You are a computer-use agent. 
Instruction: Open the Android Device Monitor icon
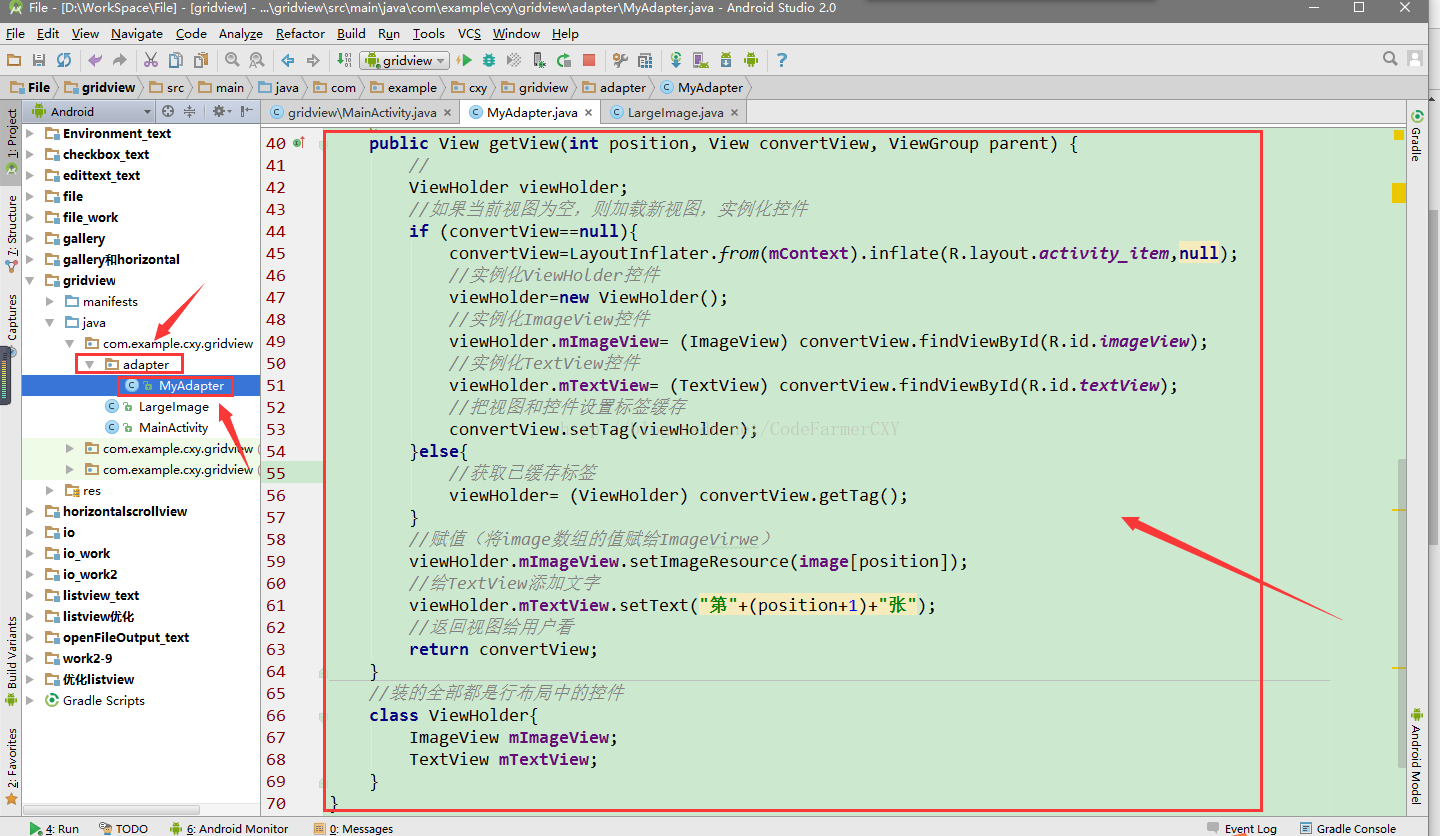[x=751, y=60]
